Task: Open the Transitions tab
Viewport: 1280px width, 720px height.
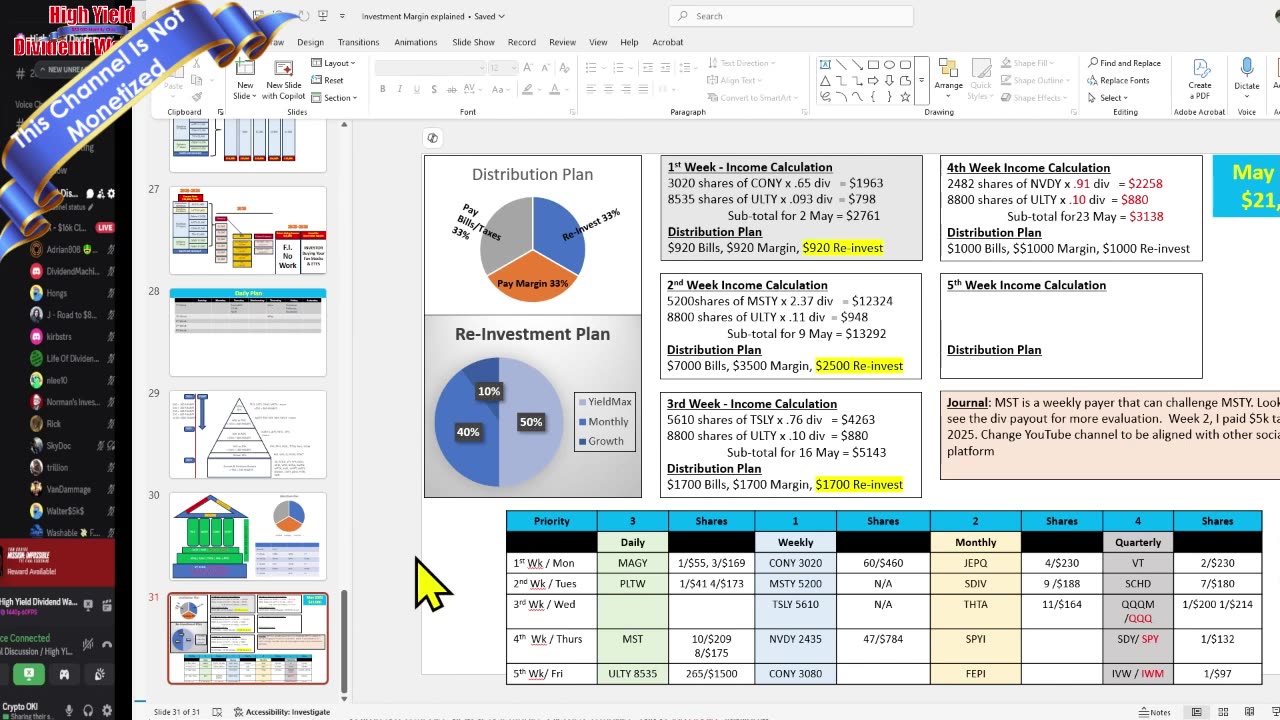Action: pyautogui.click(x=358, y=42)
